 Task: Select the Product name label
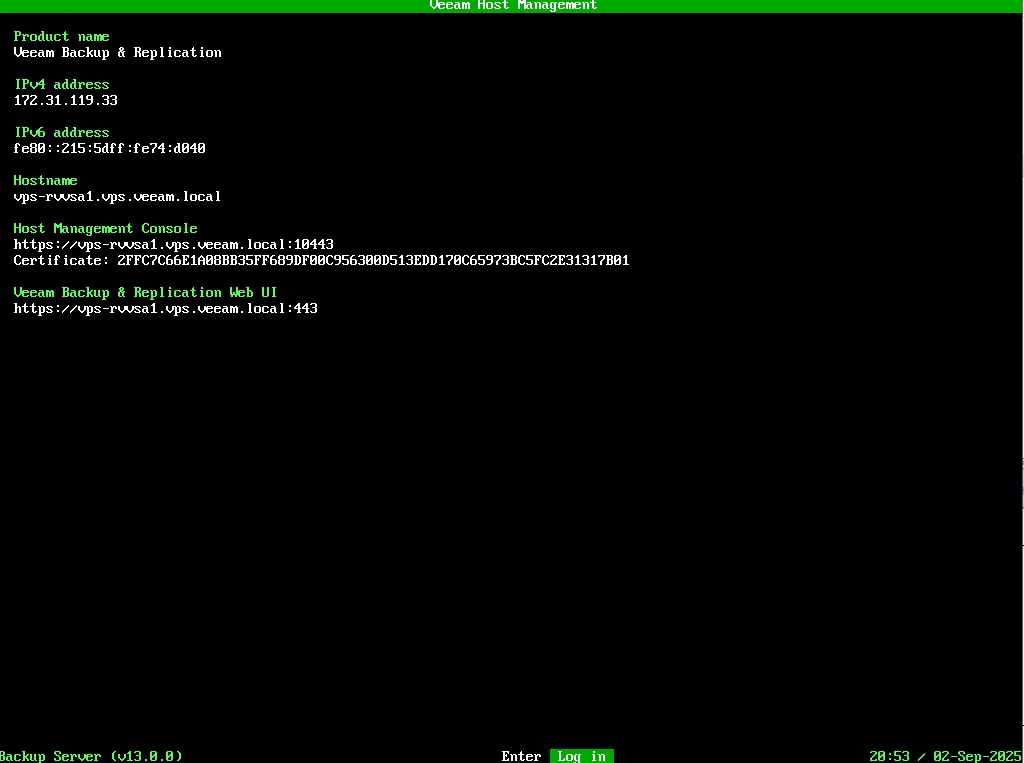pos(61,36)
